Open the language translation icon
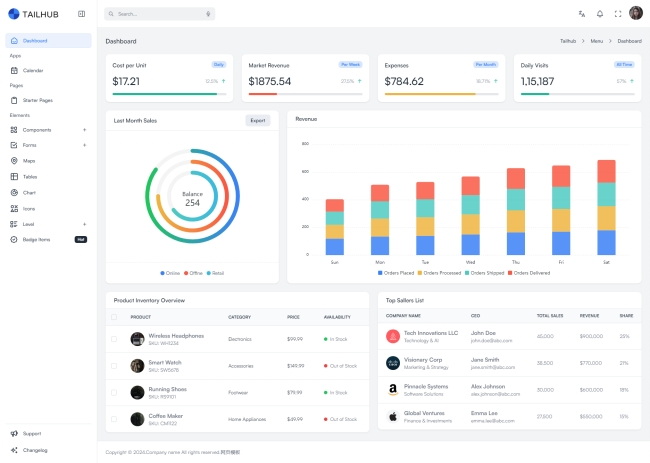Viewport: 650px width, 463px height. click(x=582, y=14)
